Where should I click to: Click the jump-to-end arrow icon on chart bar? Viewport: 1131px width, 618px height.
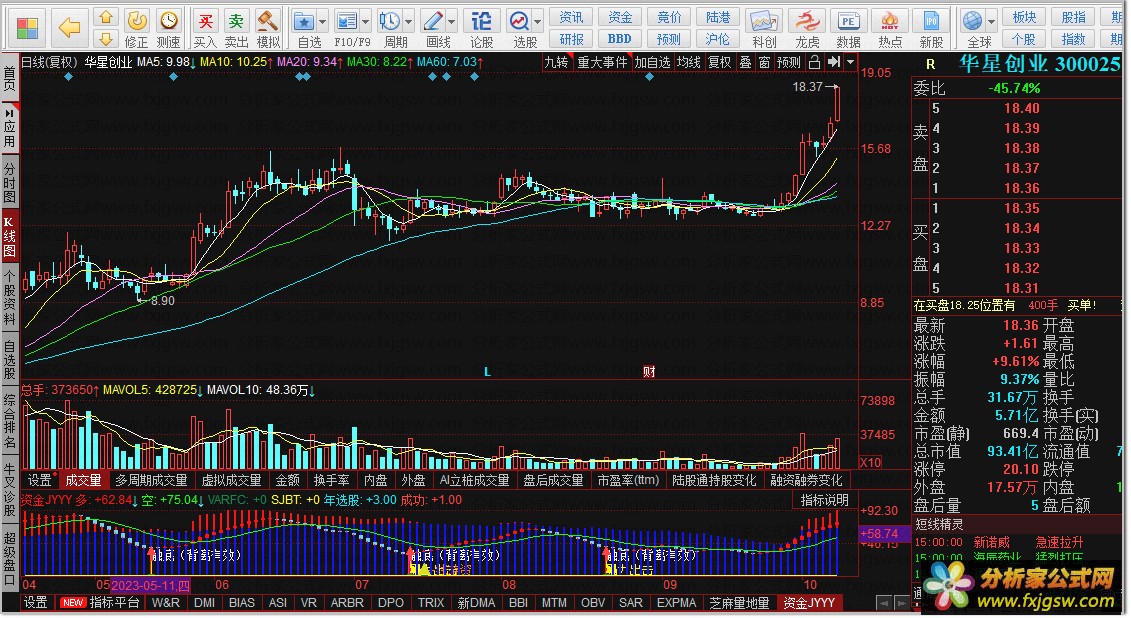coord(834,63)
